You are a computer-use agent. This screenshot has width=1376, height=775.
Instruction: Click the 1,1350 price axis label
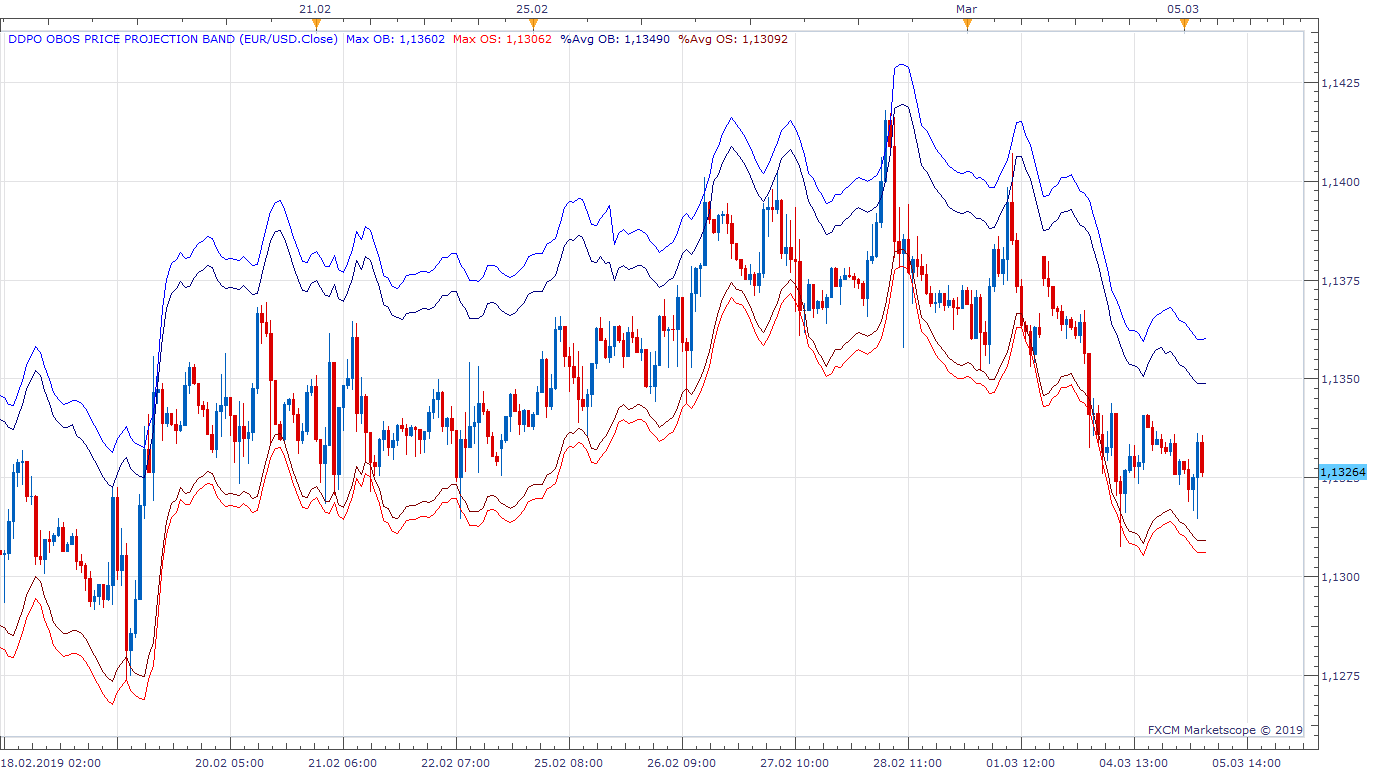[x=1340, y=380]
